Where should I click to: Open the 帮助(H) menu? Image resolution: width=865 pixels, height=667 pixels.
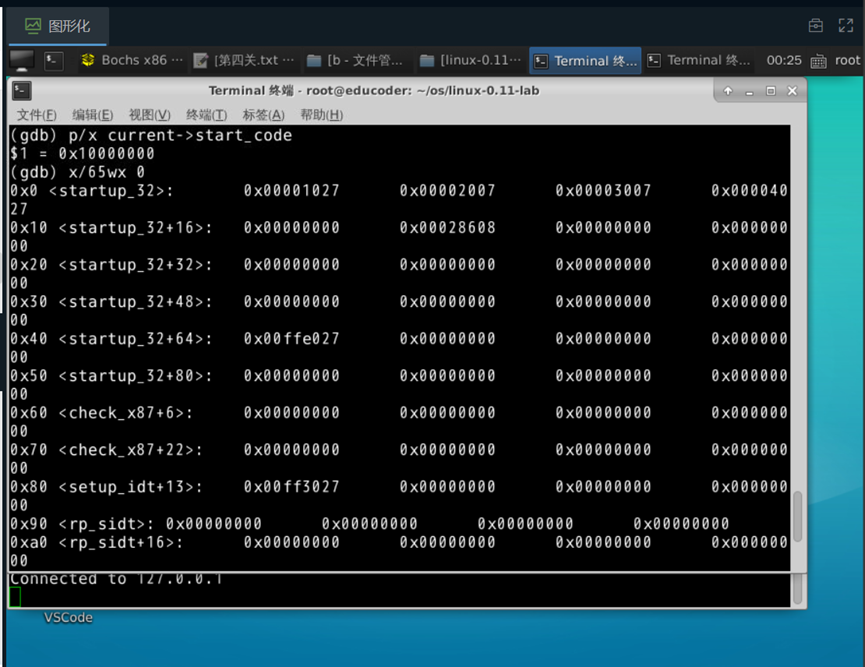321,115
